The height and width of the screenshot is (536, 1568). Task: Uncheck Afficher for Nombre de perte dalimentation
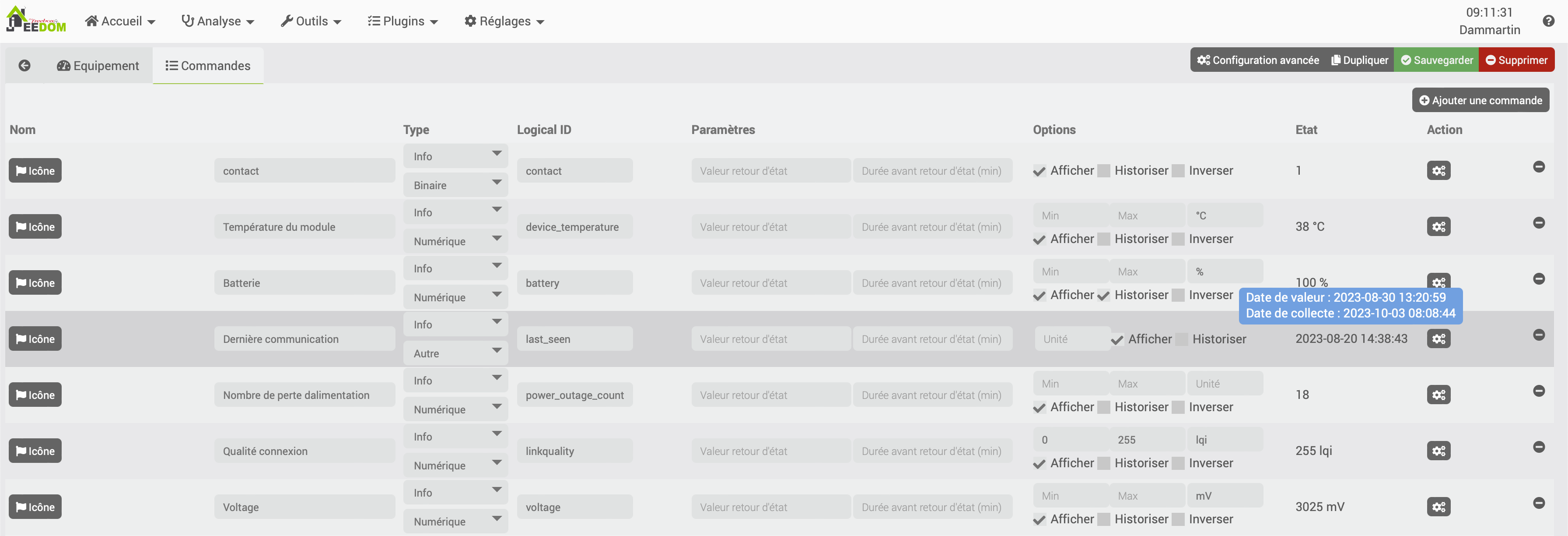1039,408
